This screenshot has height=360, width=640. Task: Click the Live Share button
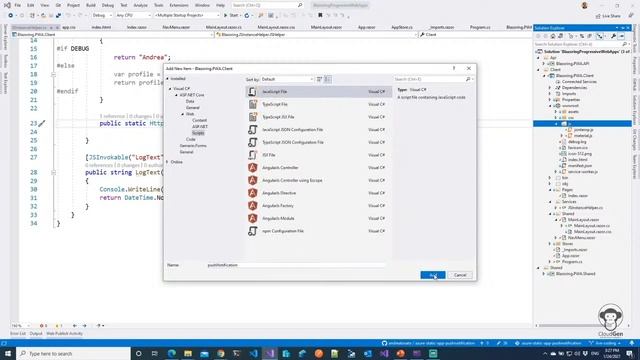(608, 16)
